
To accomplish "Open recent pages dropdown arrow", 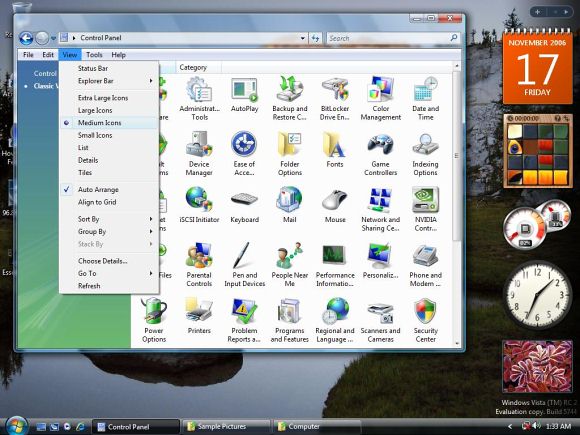I will click(53, 38).
